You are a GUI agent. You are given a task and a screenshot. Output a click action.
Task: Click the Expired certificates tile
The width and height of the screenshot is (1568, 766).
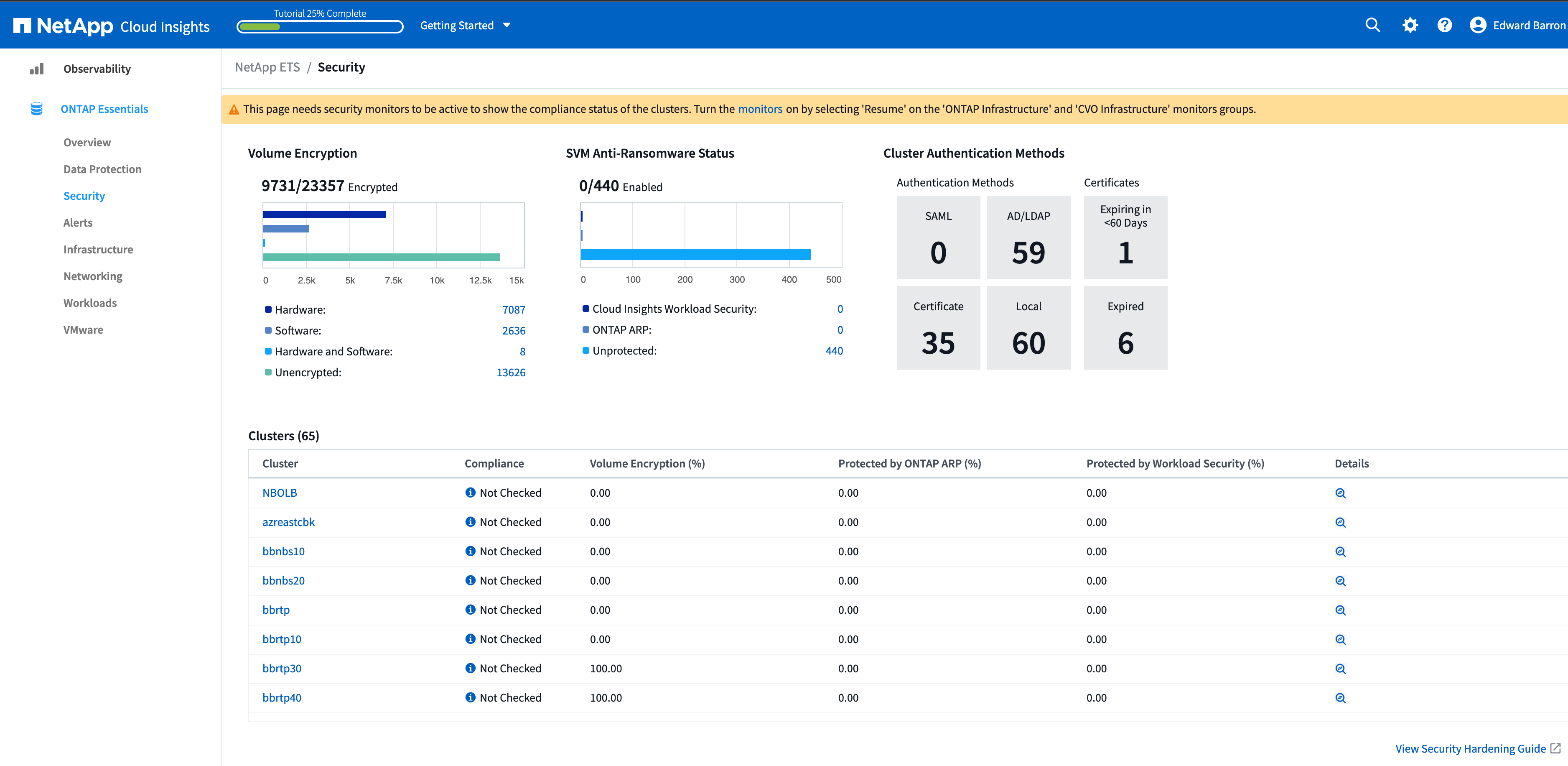(x=1125, y=327)
